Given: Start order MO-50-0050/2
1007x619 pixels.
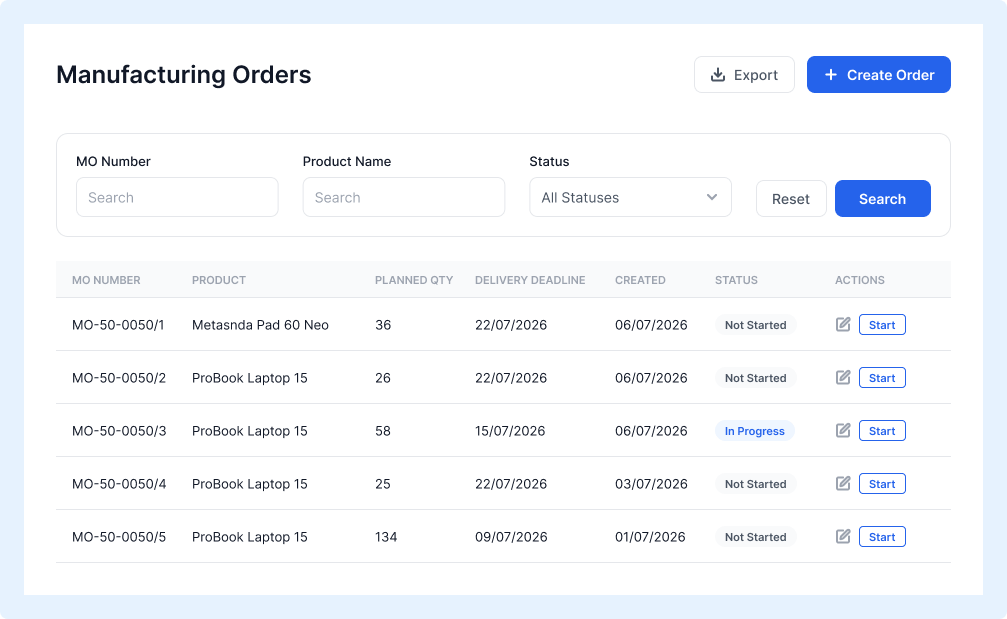Looking at the screenshot, I should tap(882, 378).
